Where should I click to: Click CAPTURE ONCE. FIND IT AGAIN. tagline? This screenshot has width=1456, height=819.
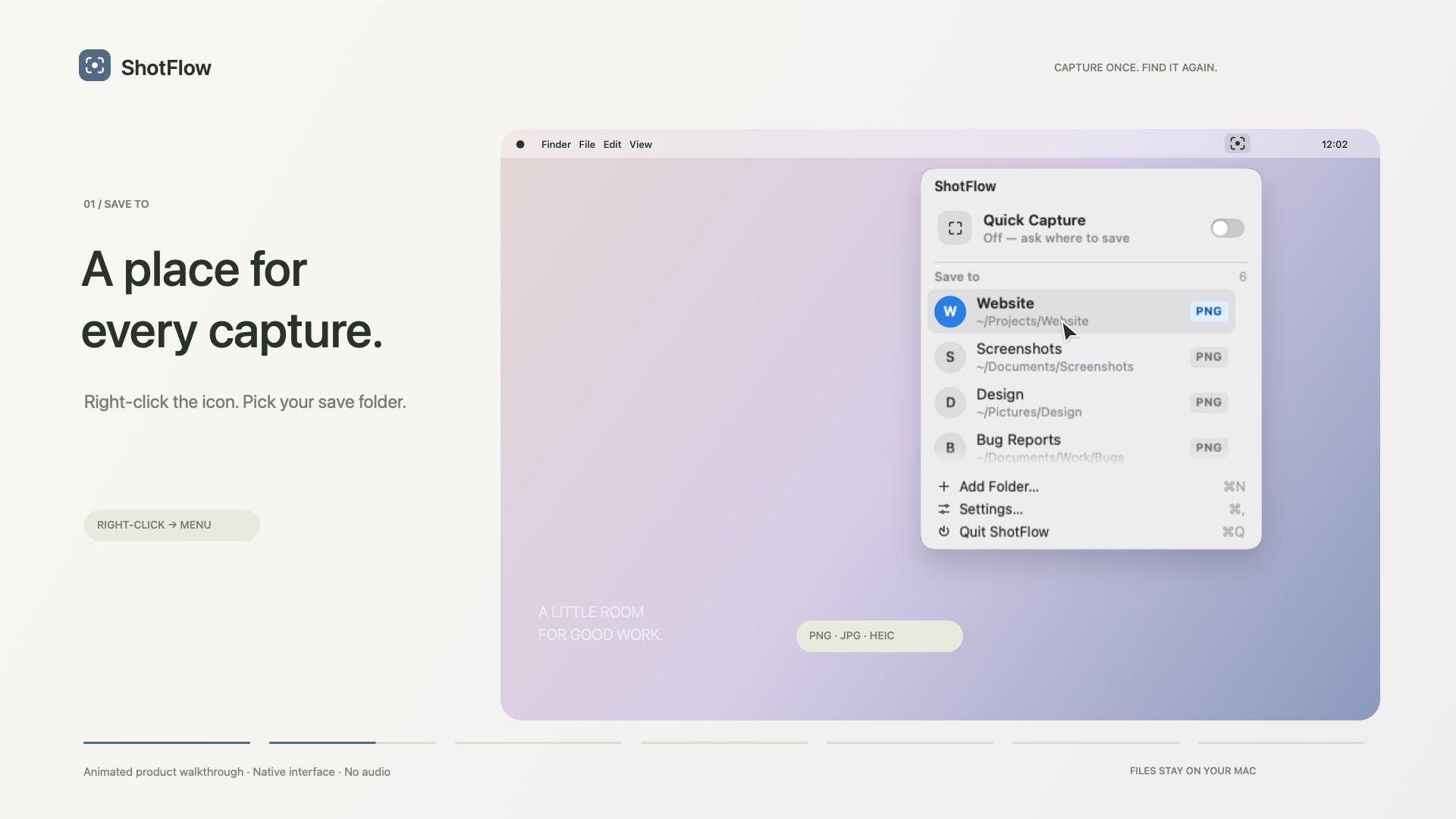pos(1135,67)
